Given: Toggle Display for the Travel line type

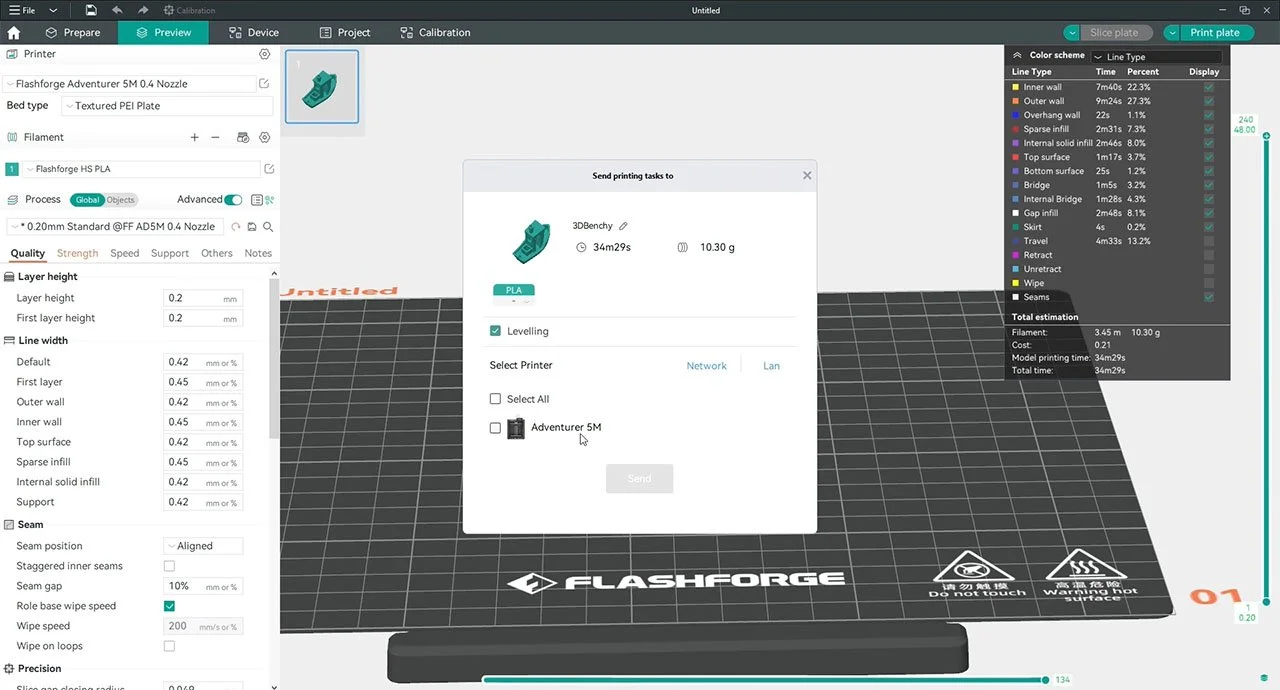Looking at the screenshot, I should coord(1209,240).
